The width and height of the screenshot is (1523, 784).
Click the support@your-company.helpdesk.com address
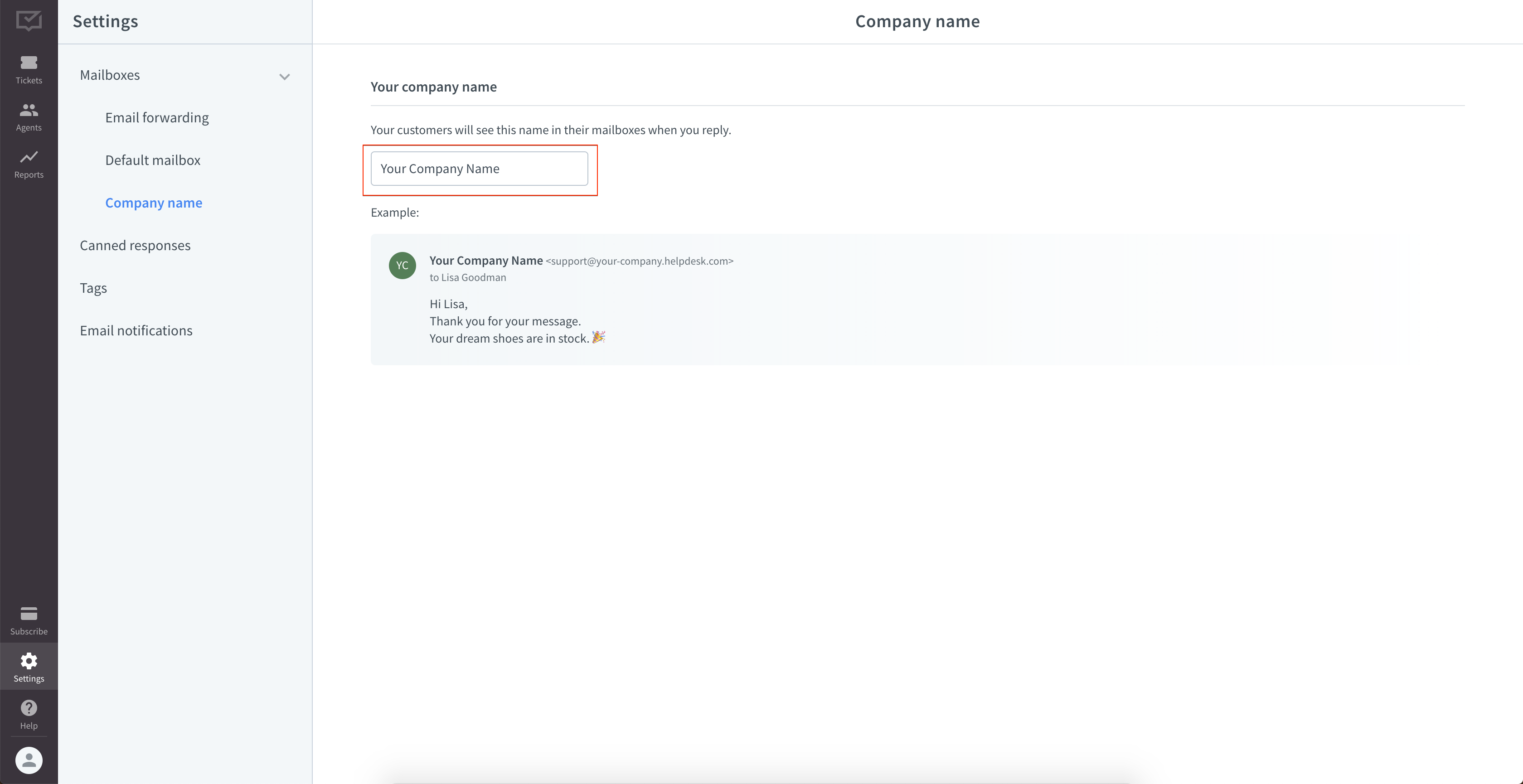(639, 261)
